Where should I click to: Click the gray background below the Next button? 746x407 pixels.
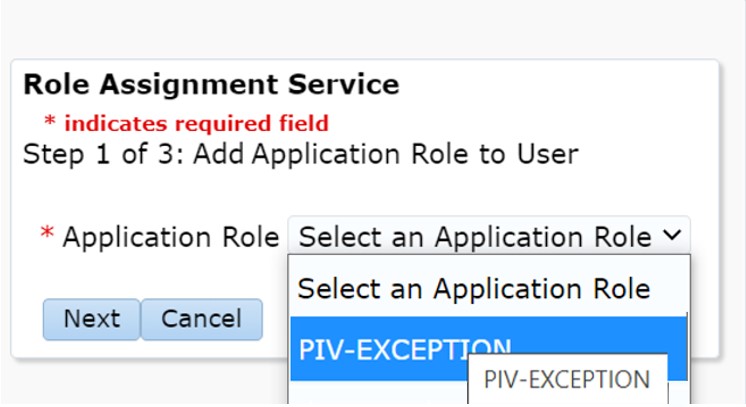pyautogui.click(x=91, y=385)
